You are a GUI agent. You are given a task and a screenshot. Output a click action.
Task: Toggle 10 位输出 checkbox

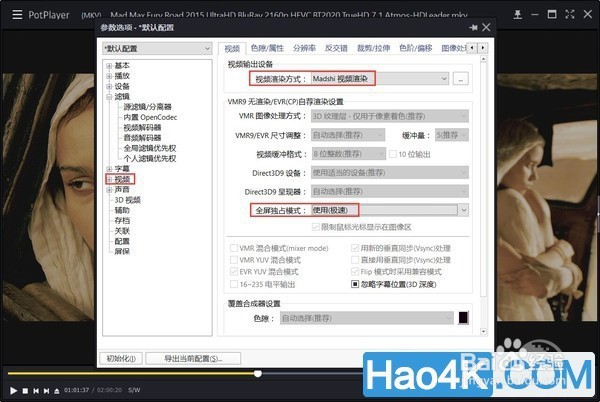(x=393, y=154)
